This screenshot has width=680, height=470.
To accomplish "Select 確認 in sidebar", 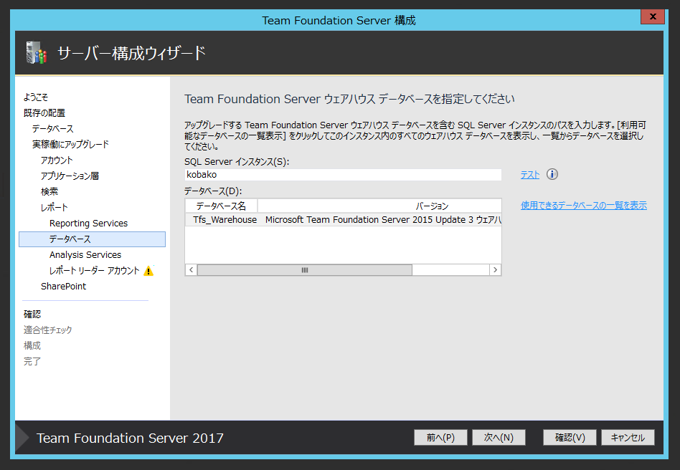I will (x=32, y=314).
